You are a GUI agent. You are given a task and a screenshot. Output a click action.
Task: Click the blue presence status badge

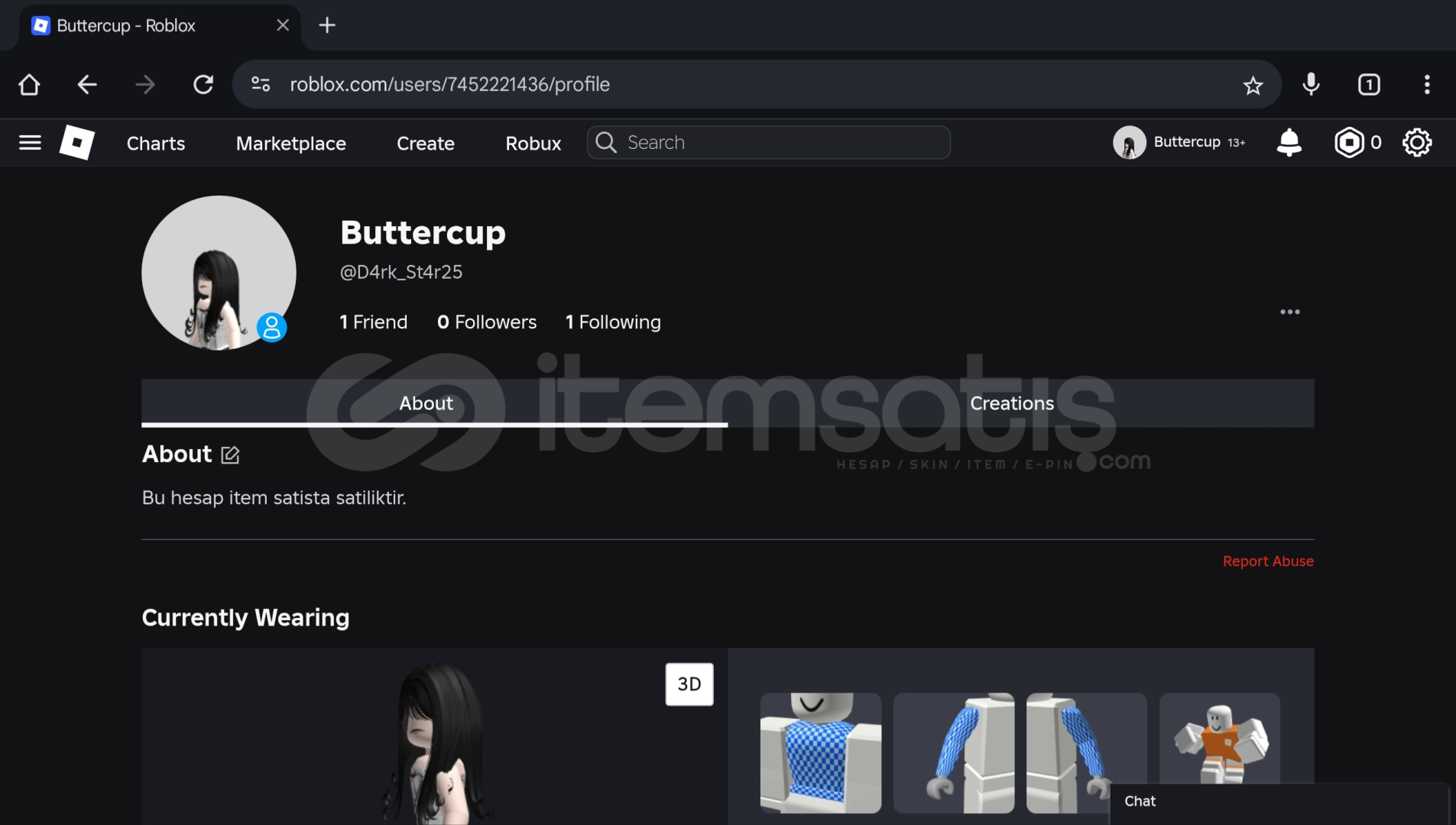click(x=271, y=328)
